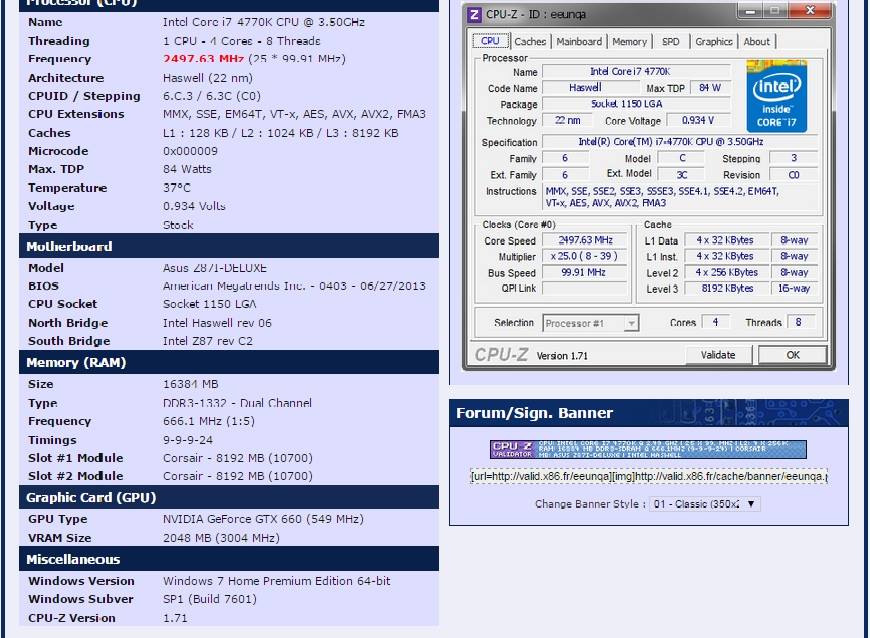Click the Bus Speed field '99.91 MHz'
The image size is (870, 638).
pos(585,272)
